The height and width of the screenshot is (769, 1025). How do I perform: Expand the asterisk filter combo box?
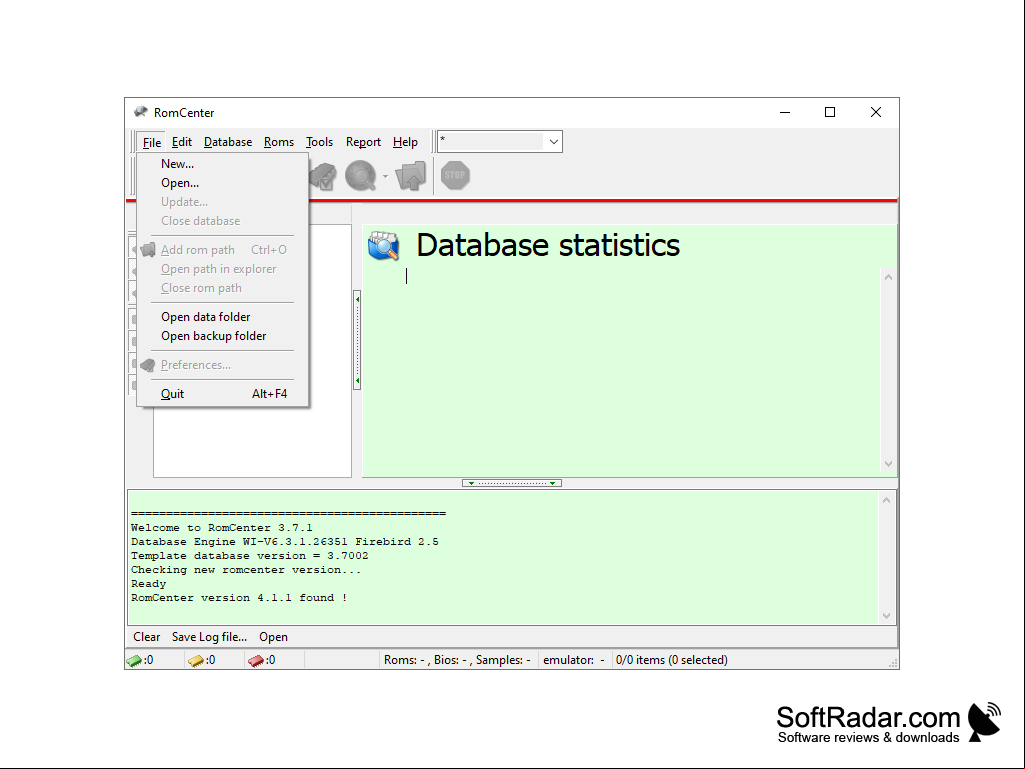click(553, 141)
